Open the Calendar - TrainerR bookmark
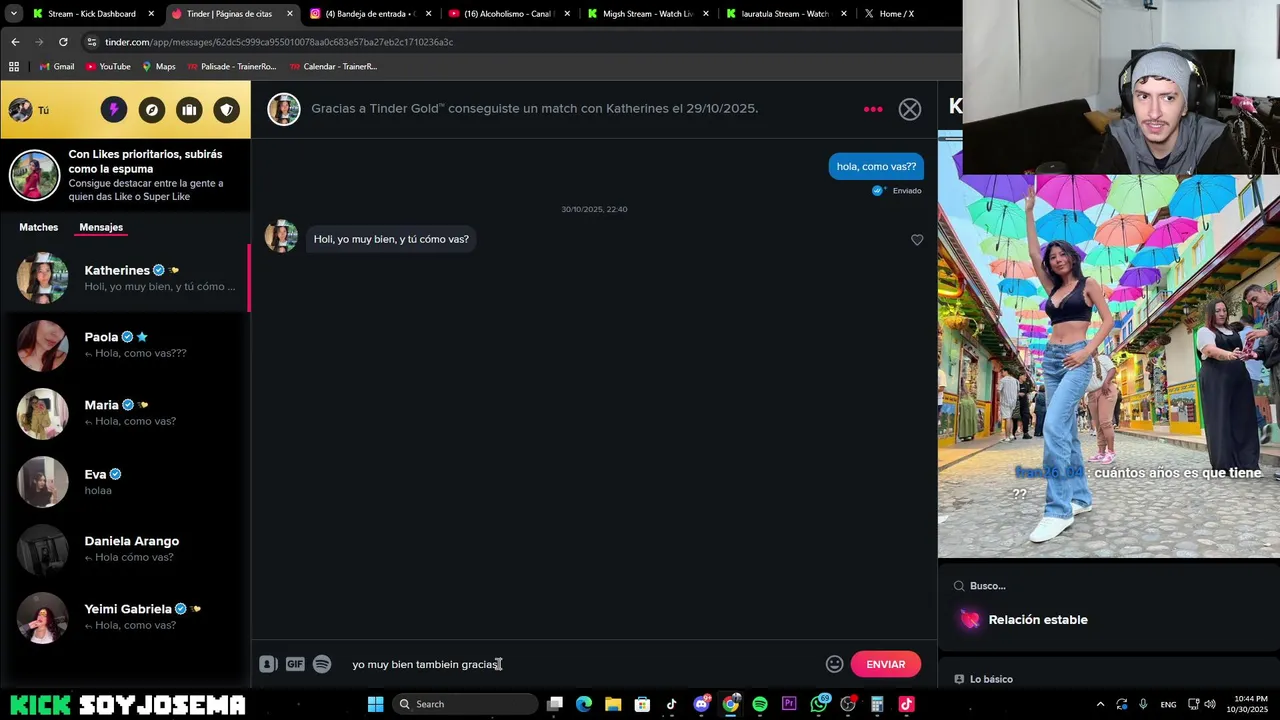 333,66
